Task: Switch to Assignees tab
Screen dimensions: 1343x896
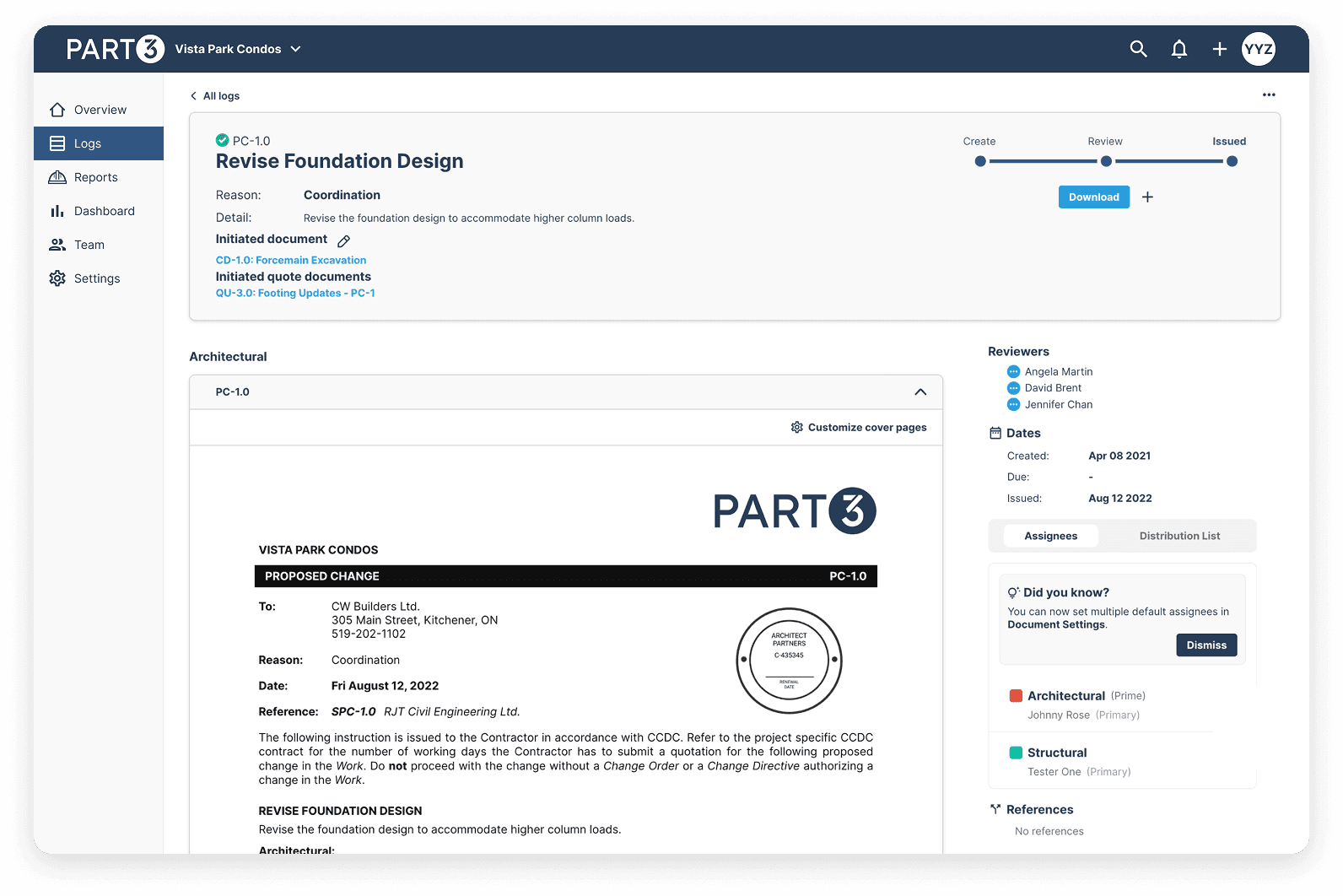Action: click(x=1050, y=536)
